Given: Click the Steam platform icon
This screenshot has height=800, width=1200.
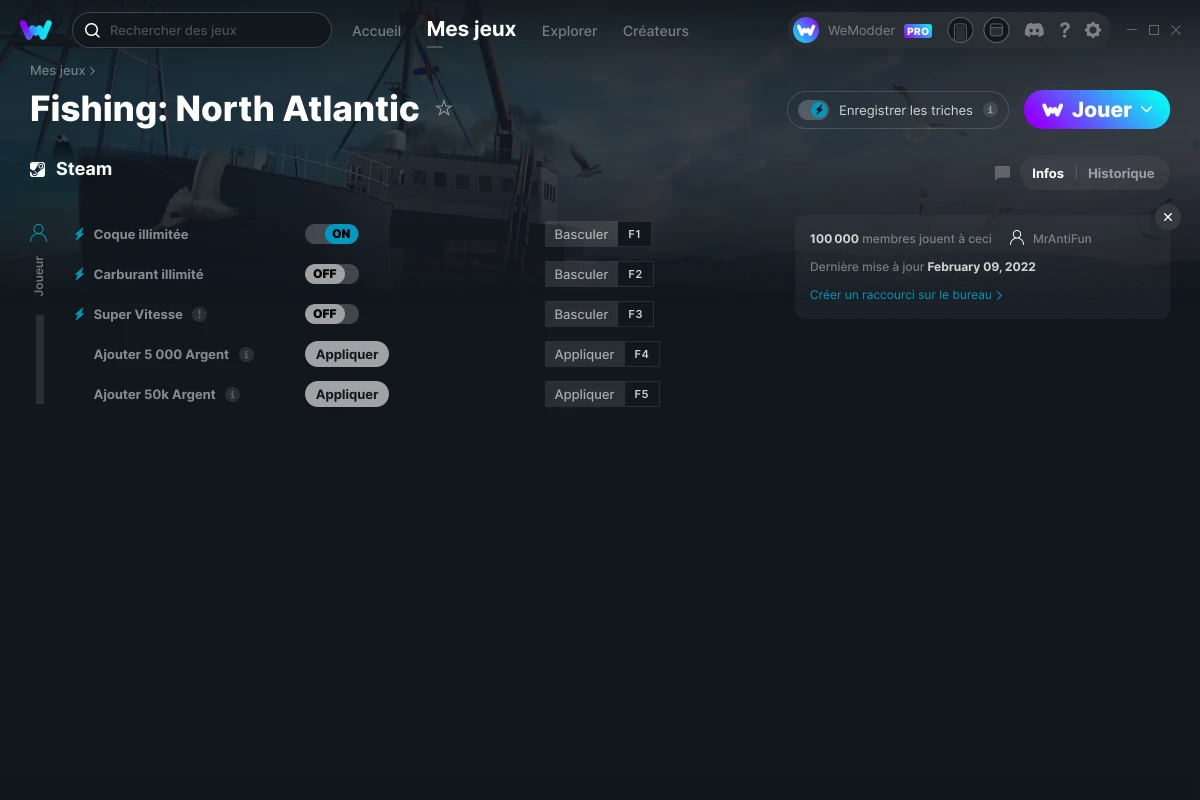Looking at the screenshot, I should click(38, 169).
